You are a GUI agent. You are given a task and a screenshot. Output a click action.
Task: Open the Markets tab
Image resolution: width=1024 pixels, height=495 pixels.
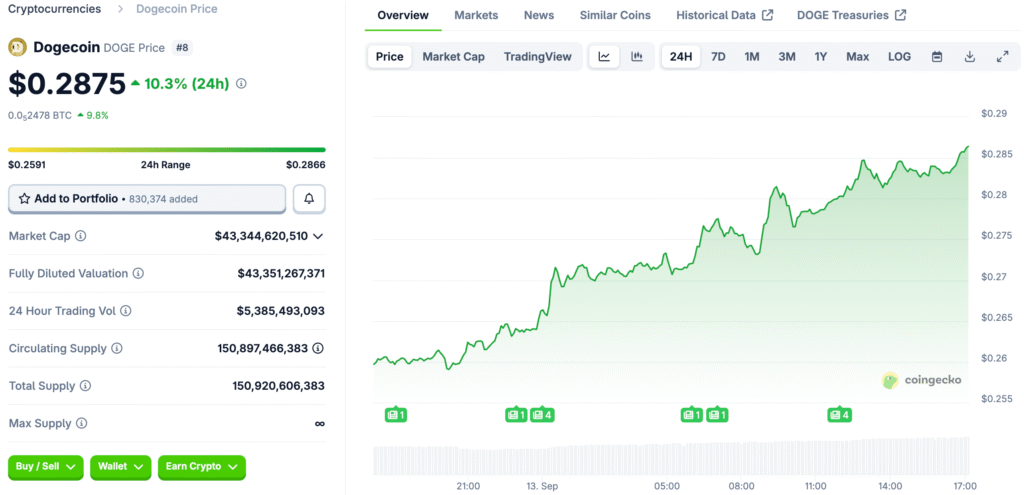click(x=476, y=15)
